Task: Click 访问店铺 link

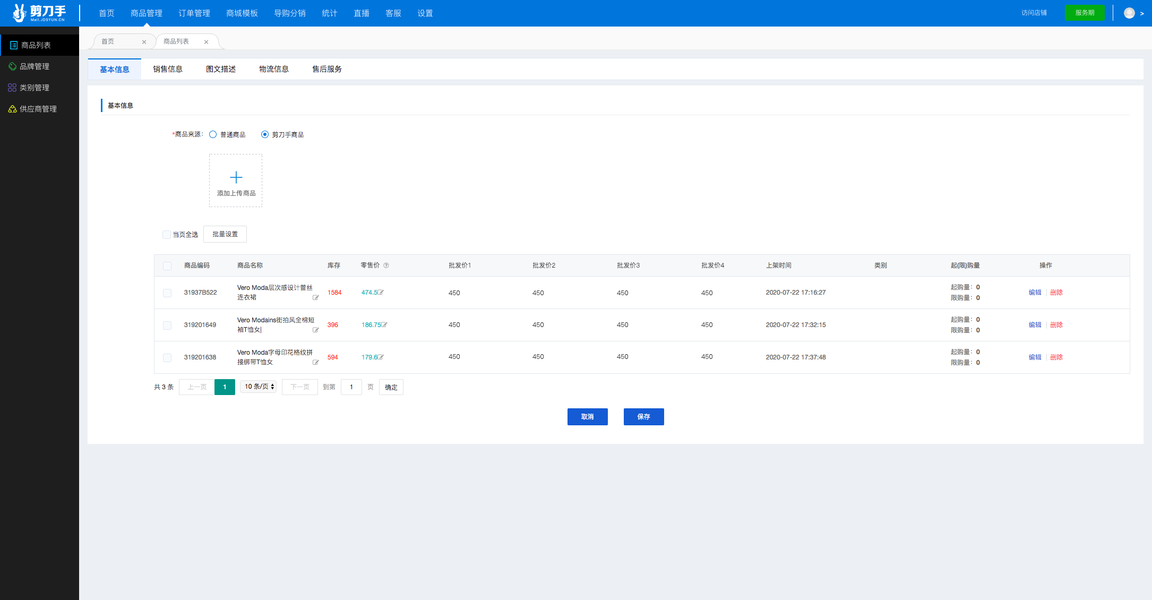Action: tap(1034, 12)
